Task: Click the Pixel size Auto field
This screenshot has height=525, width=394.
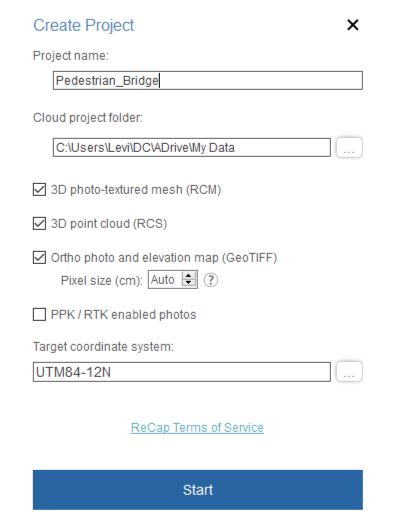Action: point(165,280)
